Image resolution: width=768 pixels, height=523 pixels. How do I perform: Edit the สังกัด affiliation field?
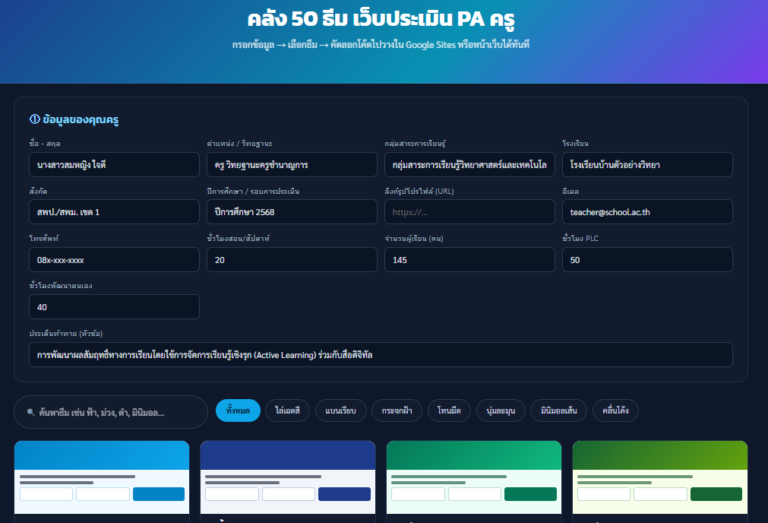pyautogui.click(x=114, y=212)
